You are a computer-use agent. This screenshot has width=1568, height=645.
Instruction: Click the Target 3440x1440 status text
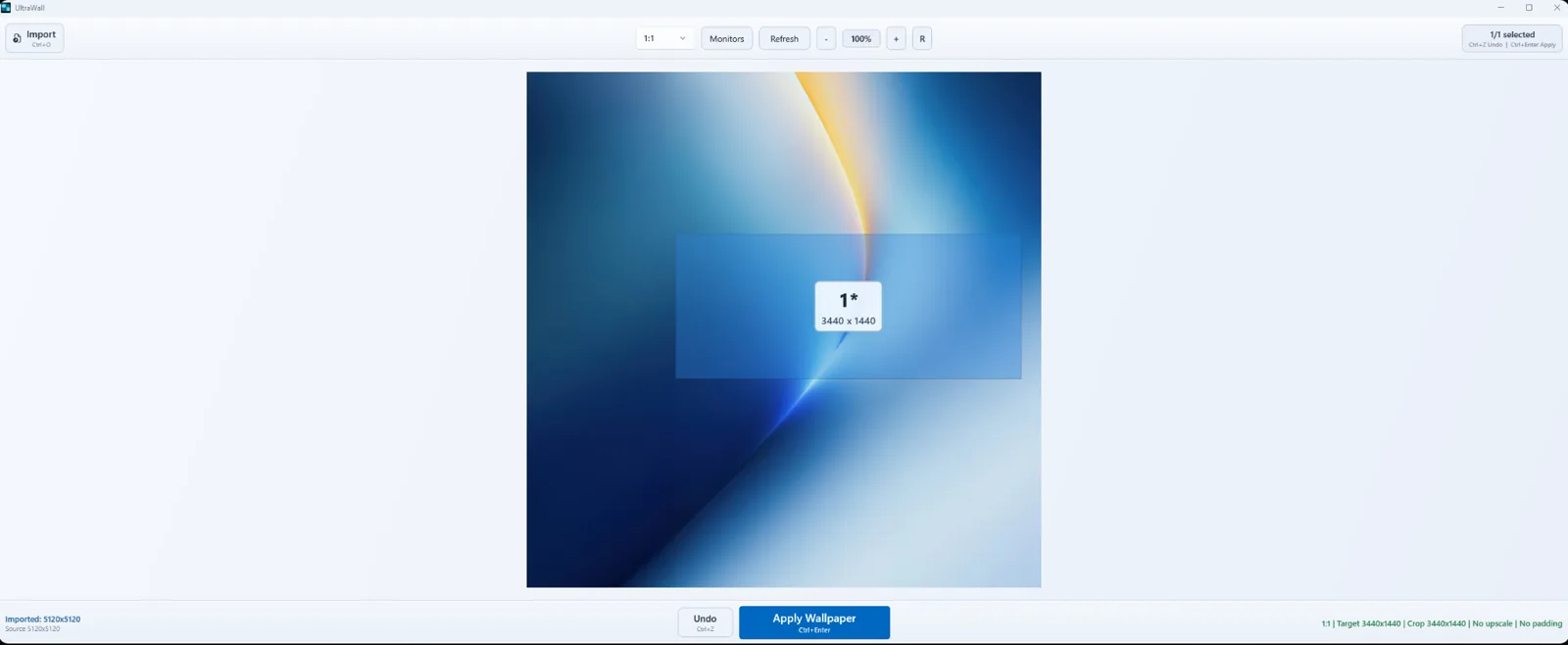click(1368, 623)
